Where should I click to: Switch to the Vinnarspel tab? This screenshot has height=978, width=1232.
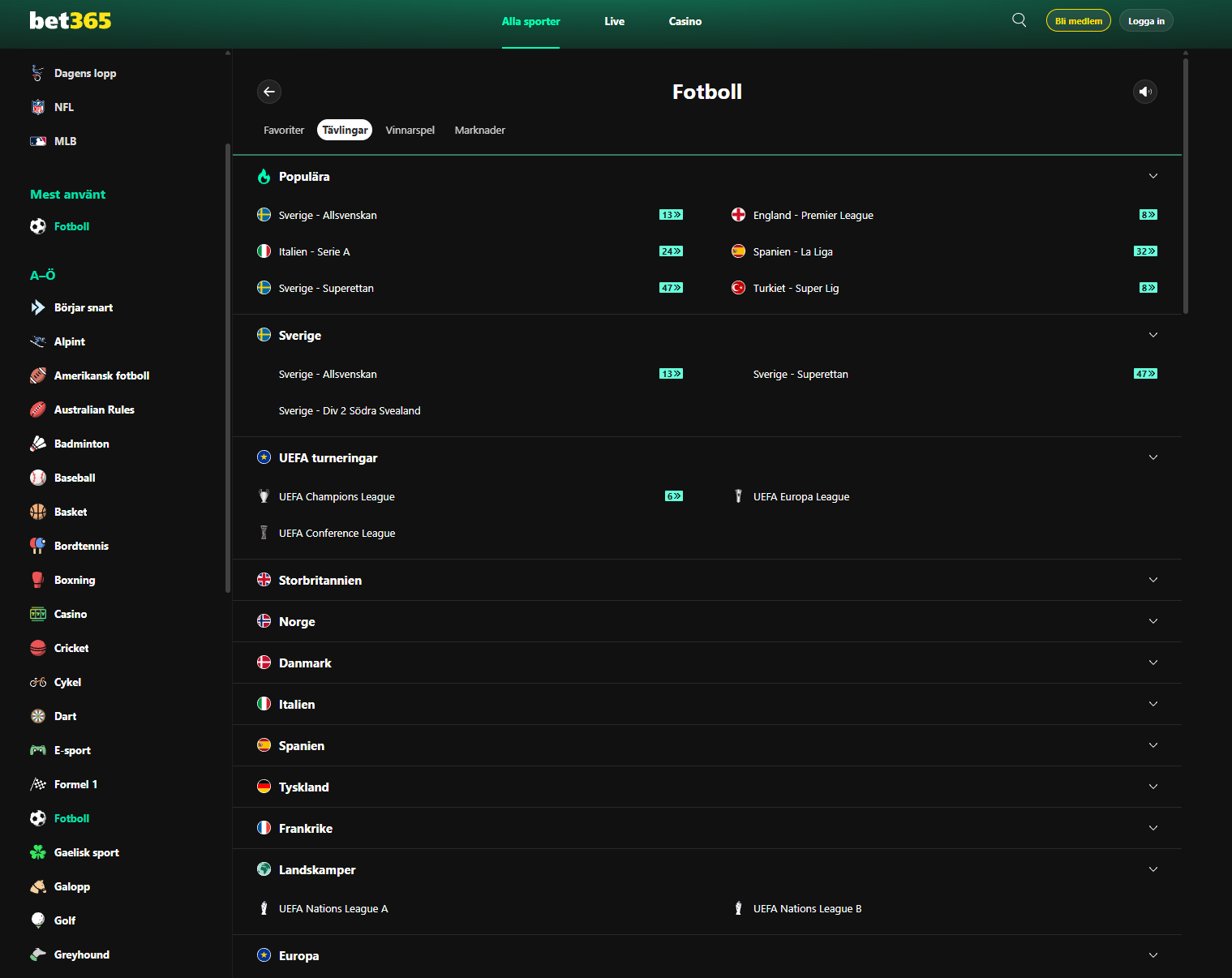click(x=410, y=130)
